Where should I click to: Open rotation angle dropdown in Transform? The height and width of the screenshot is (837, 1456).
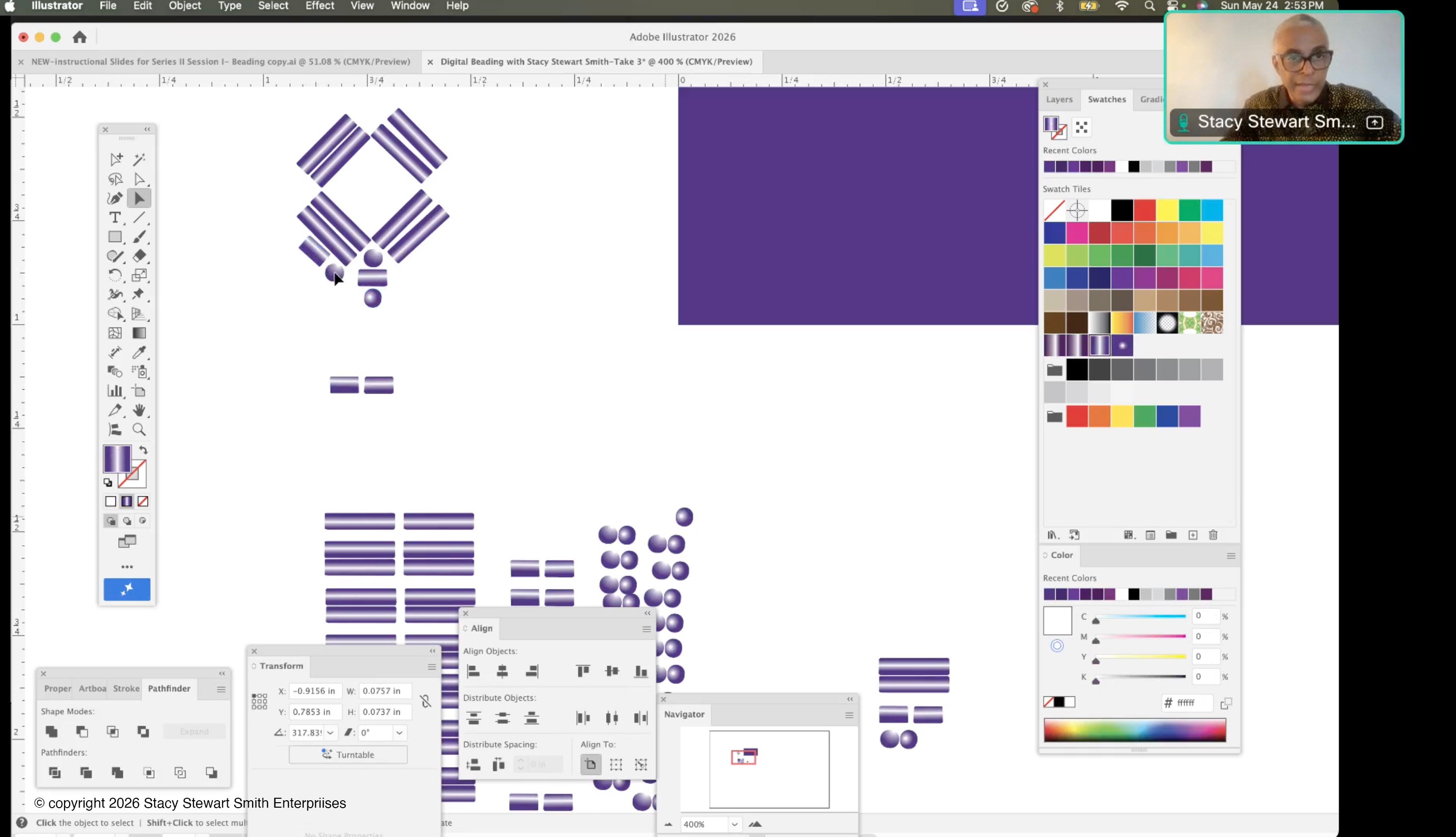point(330,733)
